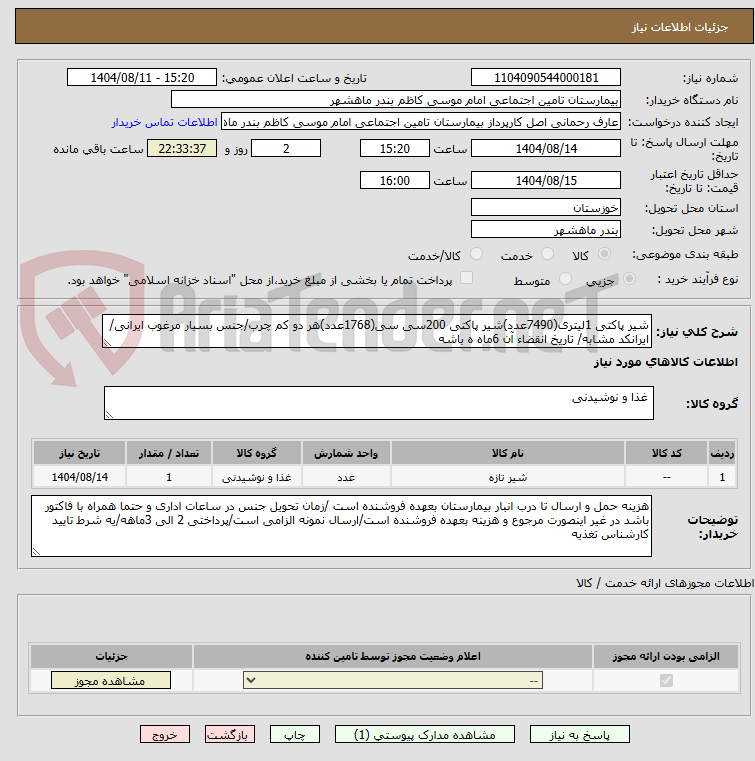This screenshot has height=761, width=755.
Task: Click the نام دستگاه خریدار field
Action: click(395, 100)
